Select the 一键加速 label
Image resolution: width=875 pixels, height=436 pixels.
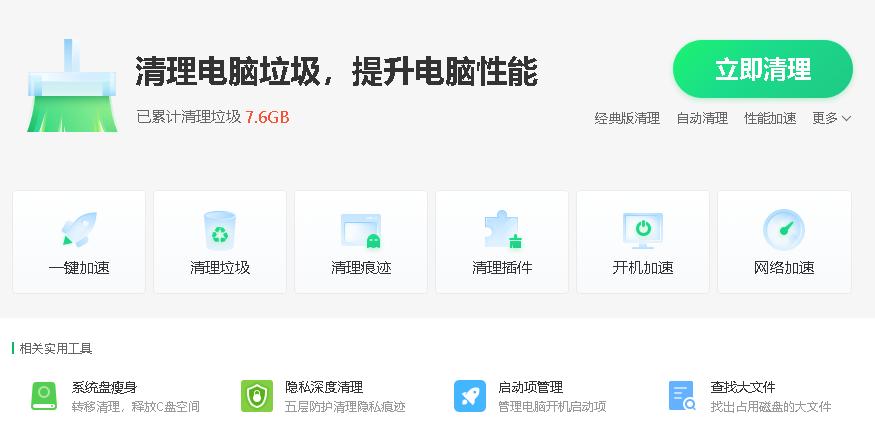pos(79,268)
